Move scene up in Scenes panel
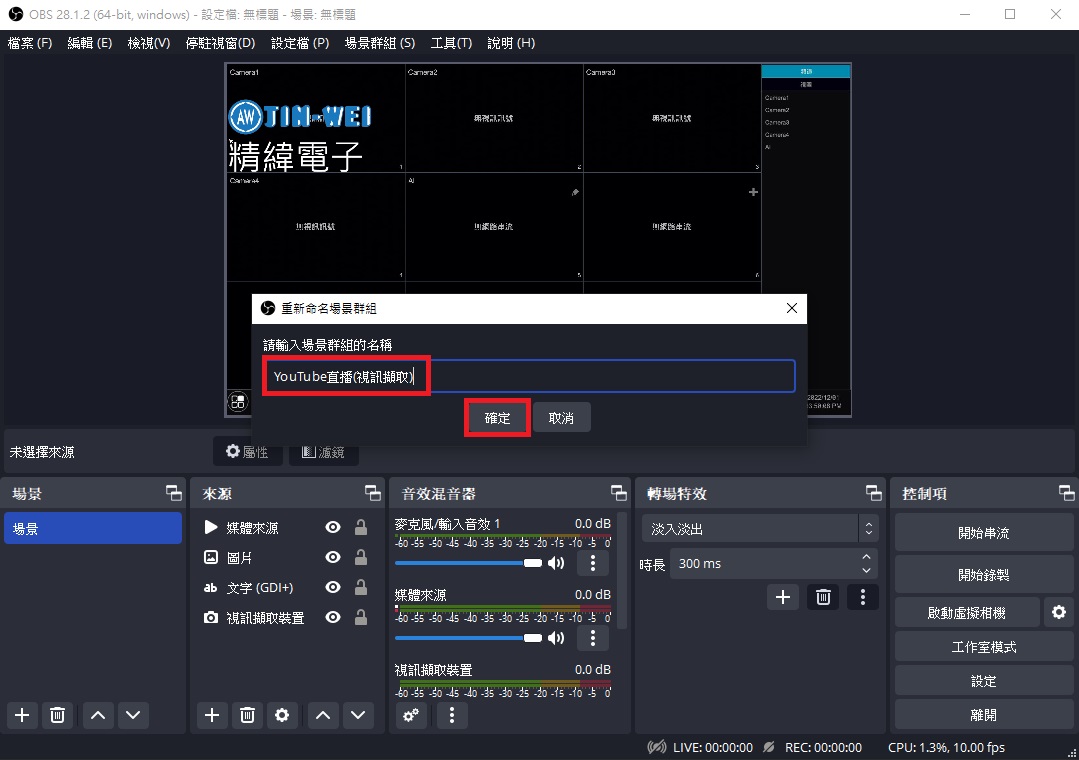This screenshot has height=760, width=1079. pyautogui.click(x=98, y=715)
